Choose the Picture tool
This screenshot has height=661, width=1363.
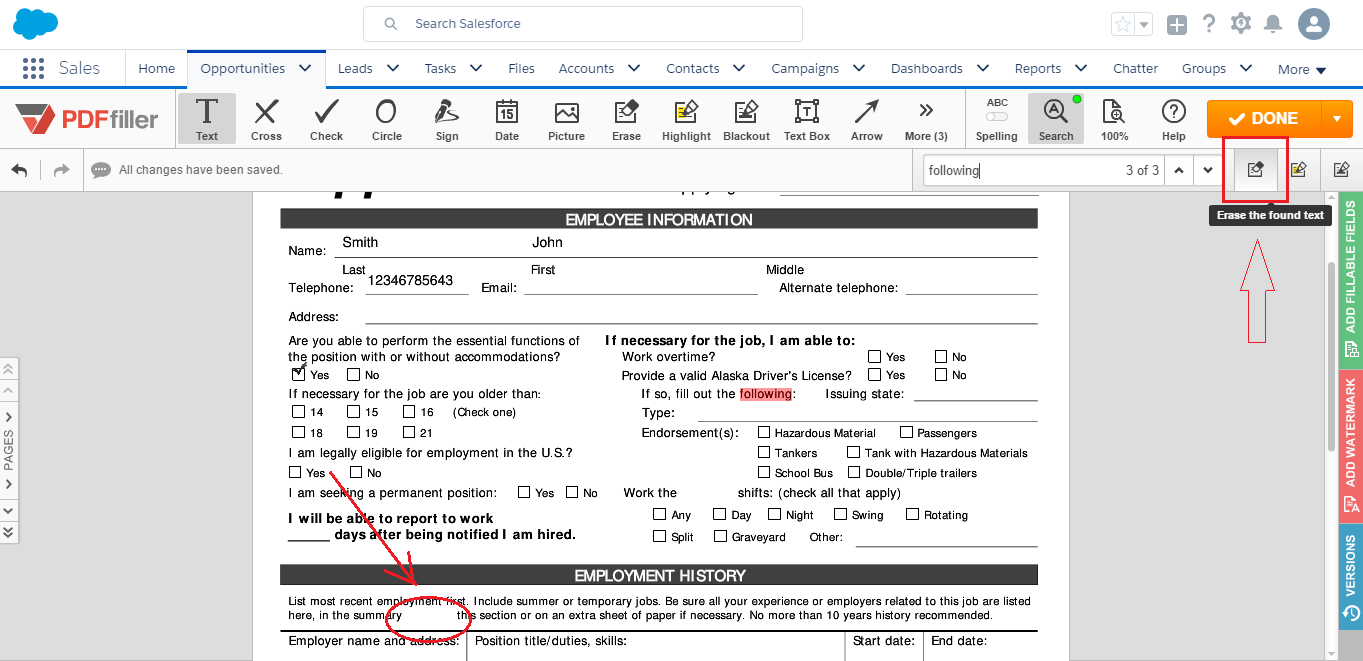click(x=567, y=118)
